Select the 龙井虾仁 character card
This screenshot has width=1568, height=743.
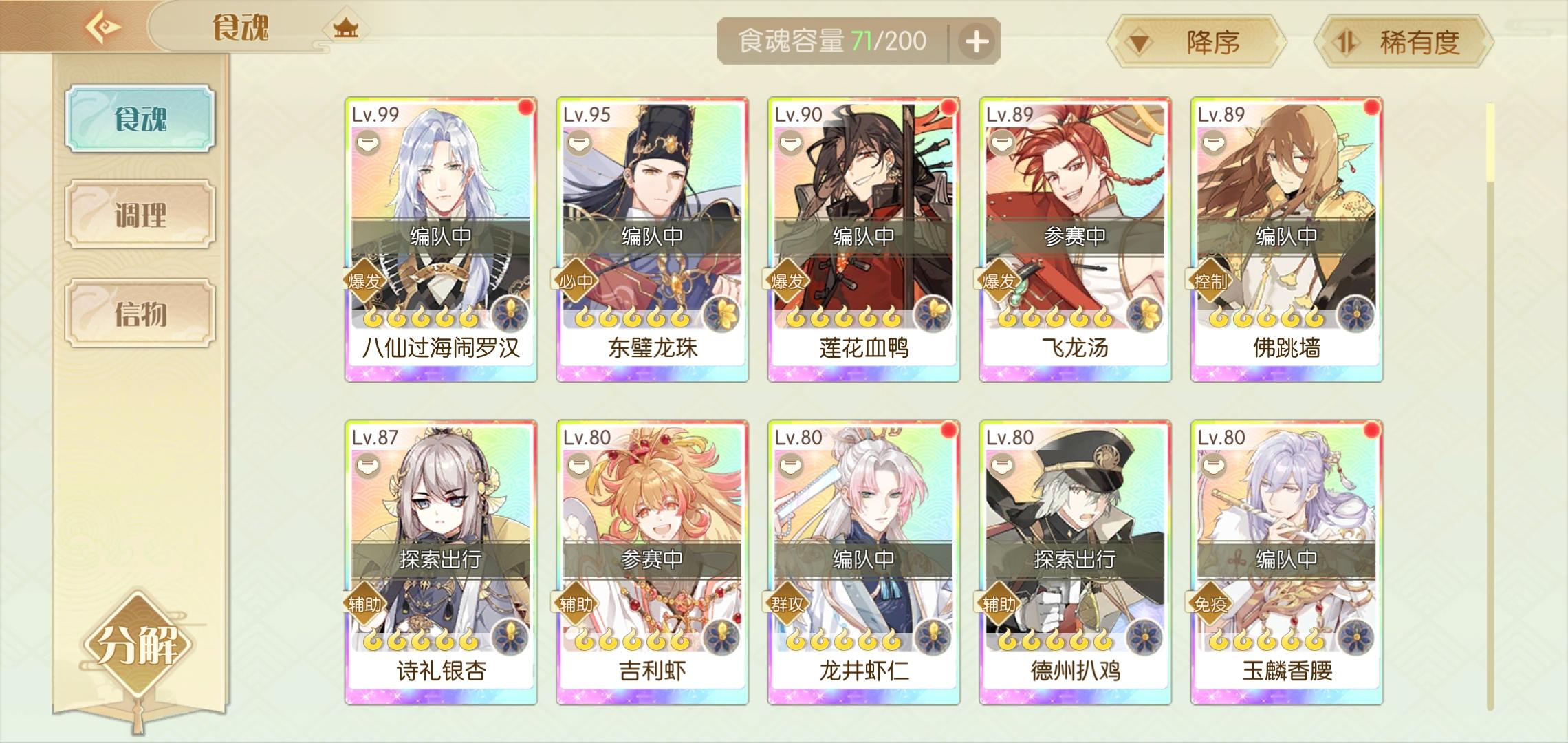point(864,563)
